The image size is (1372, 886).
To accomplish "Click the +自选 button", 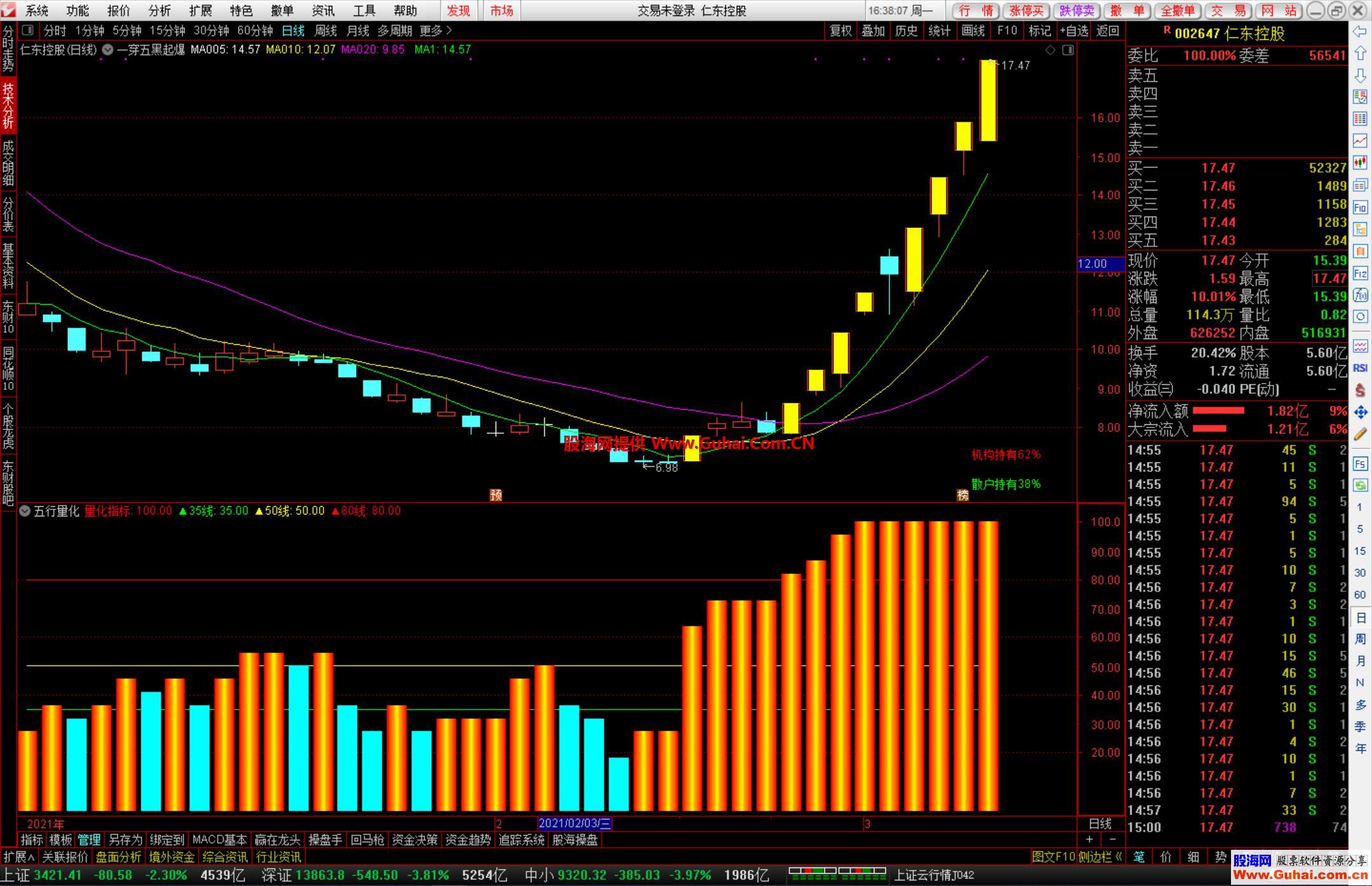I will 1074,30.
